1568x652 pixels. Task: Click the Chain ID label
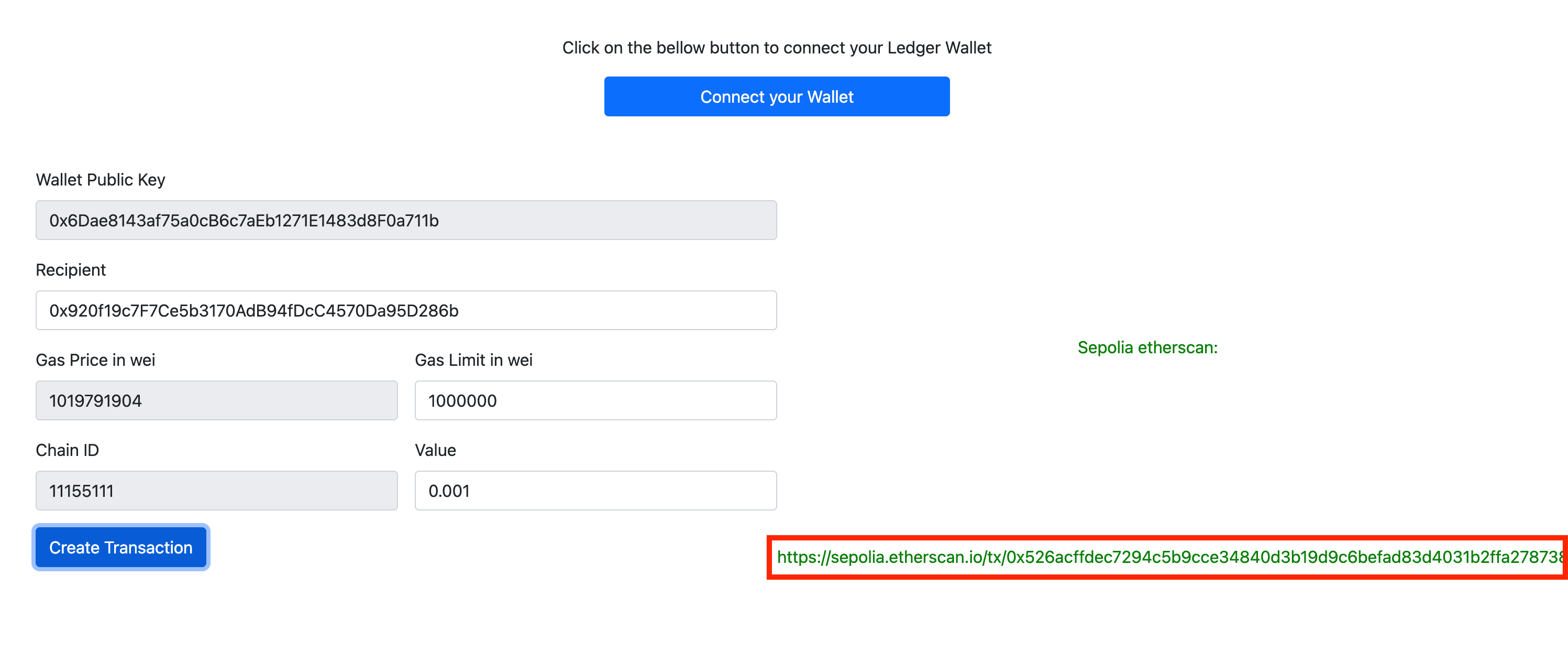(x=68, y=450)
